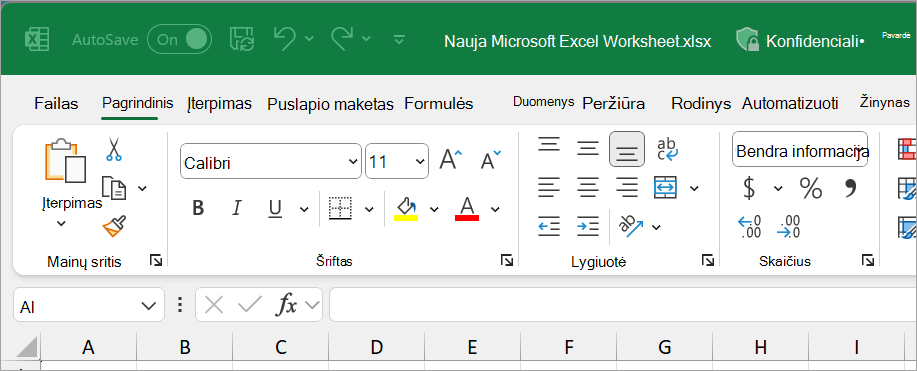
Task: Align text right
Action: pyautogui.click(x=627, y=187)
